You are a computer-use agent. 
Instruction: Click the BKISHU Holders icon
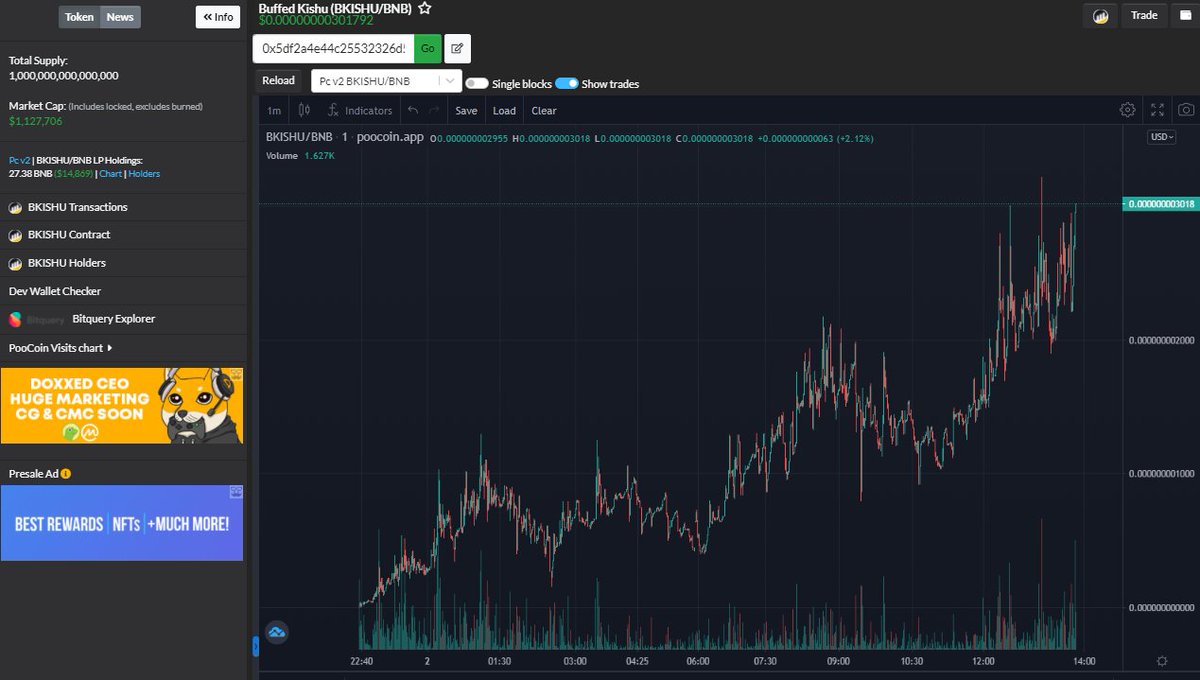[16, 263]
